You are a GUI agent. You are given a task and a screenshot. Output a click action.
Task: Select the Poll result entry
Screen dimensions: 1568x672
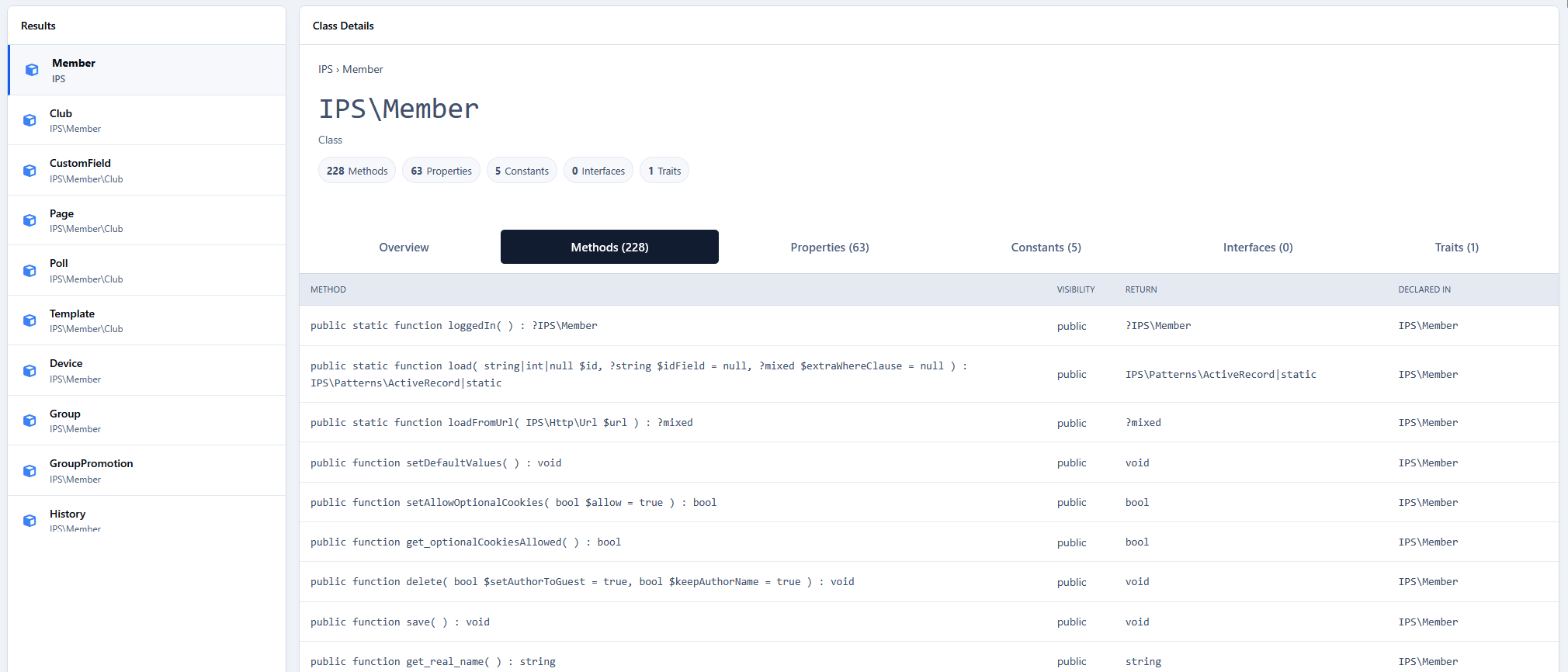click(147, 271)
